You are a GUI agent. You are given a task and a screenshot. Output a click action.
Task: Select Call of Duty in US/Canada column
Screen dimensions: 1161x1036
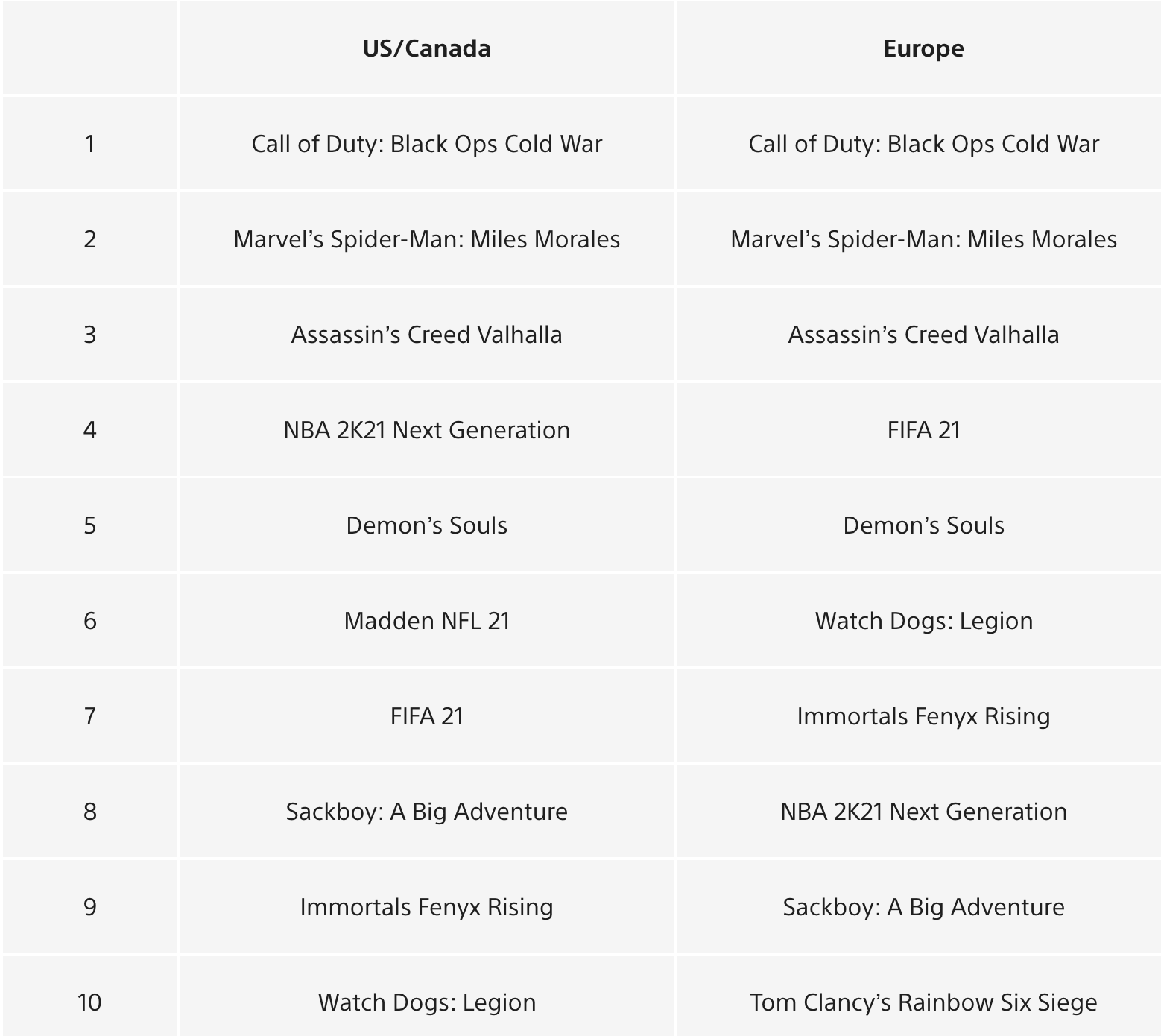point(426,144)
